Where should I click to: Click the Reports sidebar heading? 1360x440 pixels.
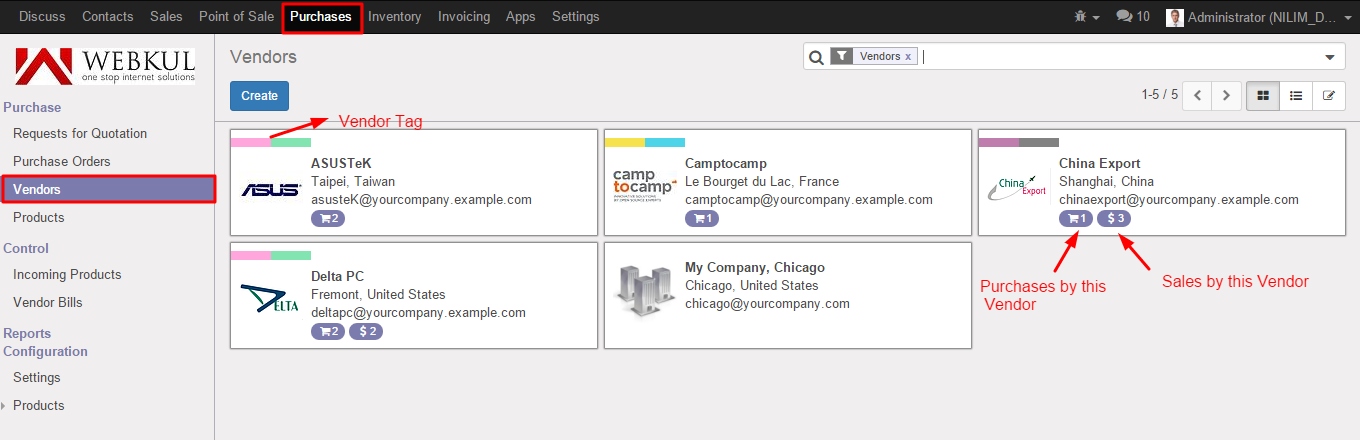point(27,333)
